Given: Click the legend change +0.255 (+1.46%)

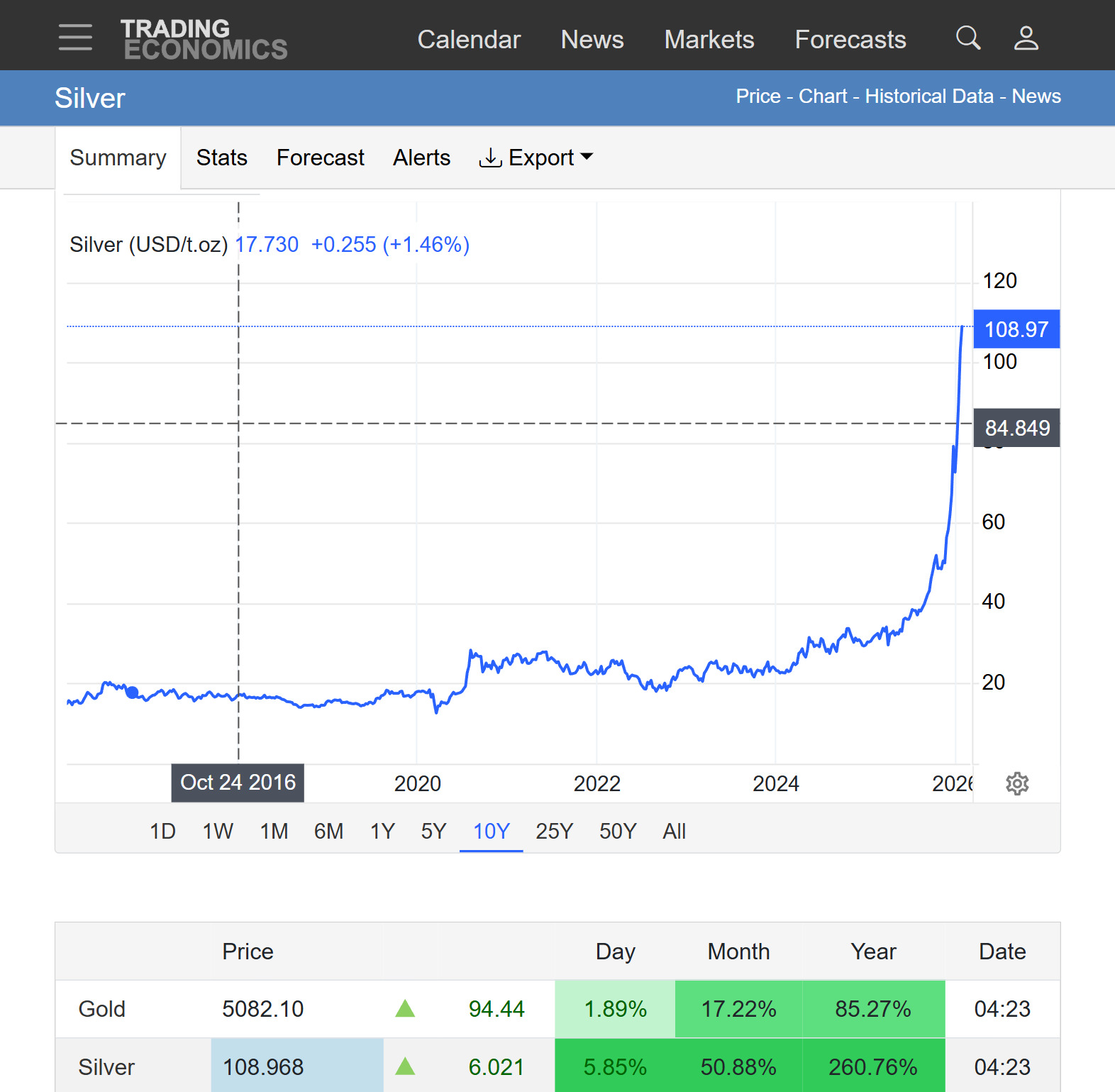Looking at the screenshot, I should 390,245.
